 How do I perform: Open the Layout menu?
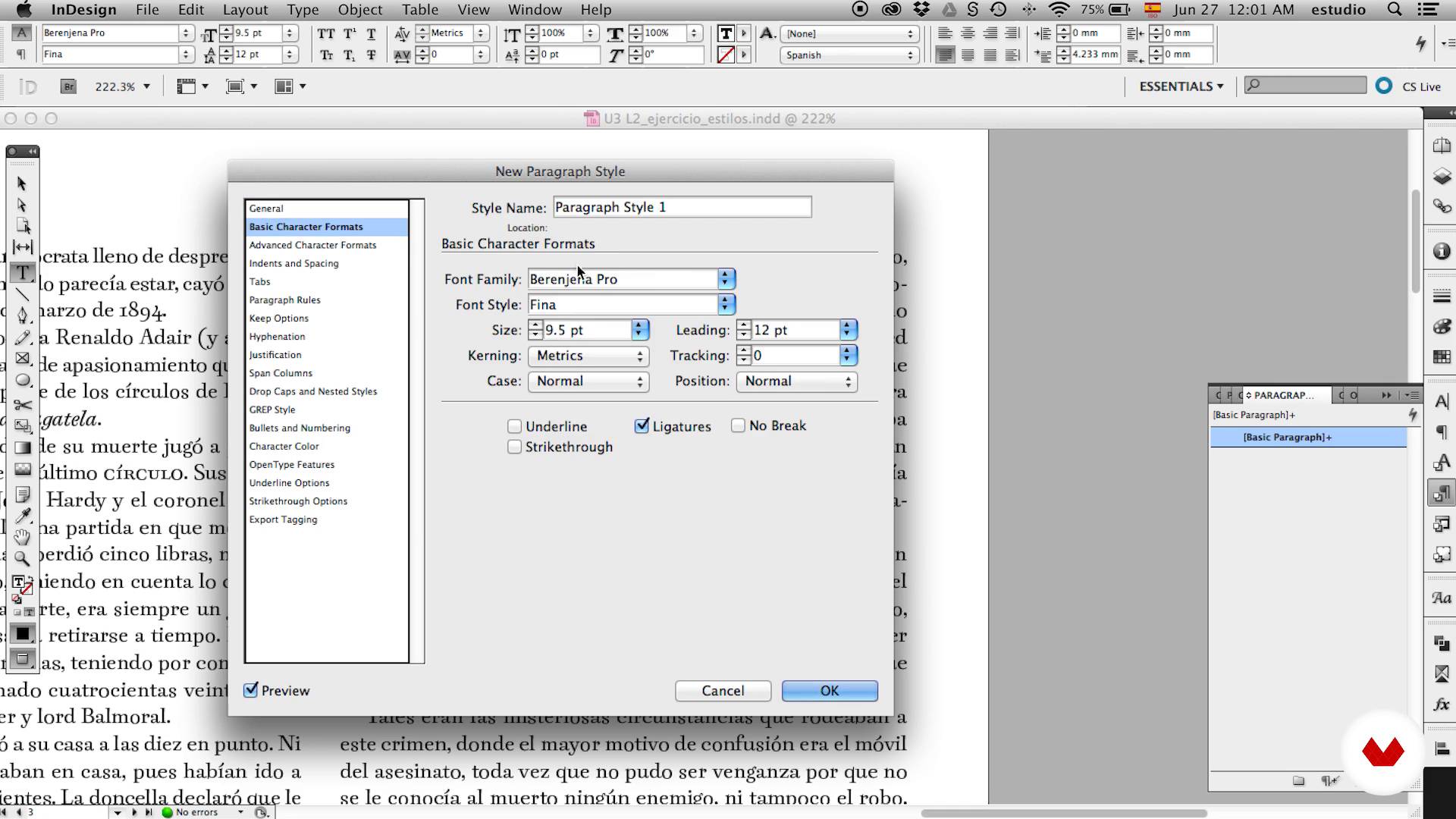(245, 10)
